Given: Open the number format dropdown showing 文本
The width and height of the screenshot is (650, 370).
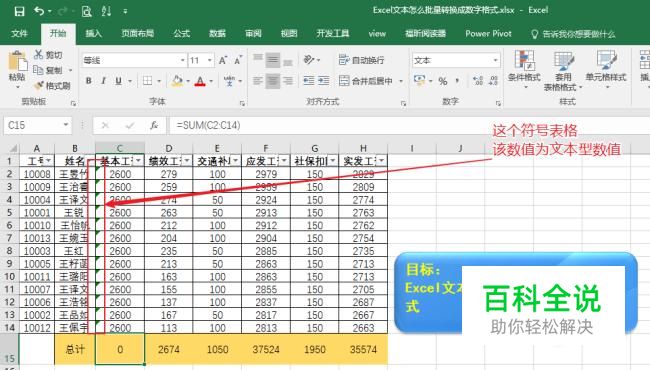Looking at the screenshot, I should coord(456,60).
